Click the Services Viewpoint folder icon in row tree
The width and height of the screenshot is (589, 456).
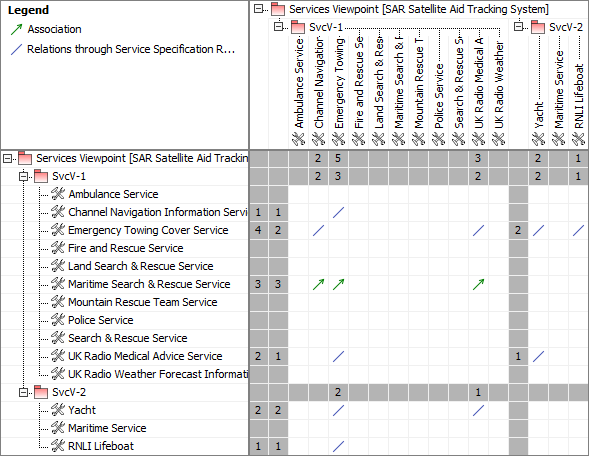25,158
